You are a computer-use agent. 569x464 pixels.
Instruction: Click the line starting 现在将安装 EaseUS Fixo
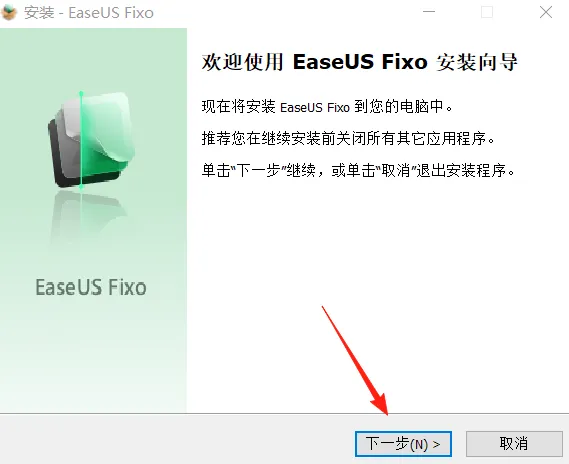[x=327, y=107]
